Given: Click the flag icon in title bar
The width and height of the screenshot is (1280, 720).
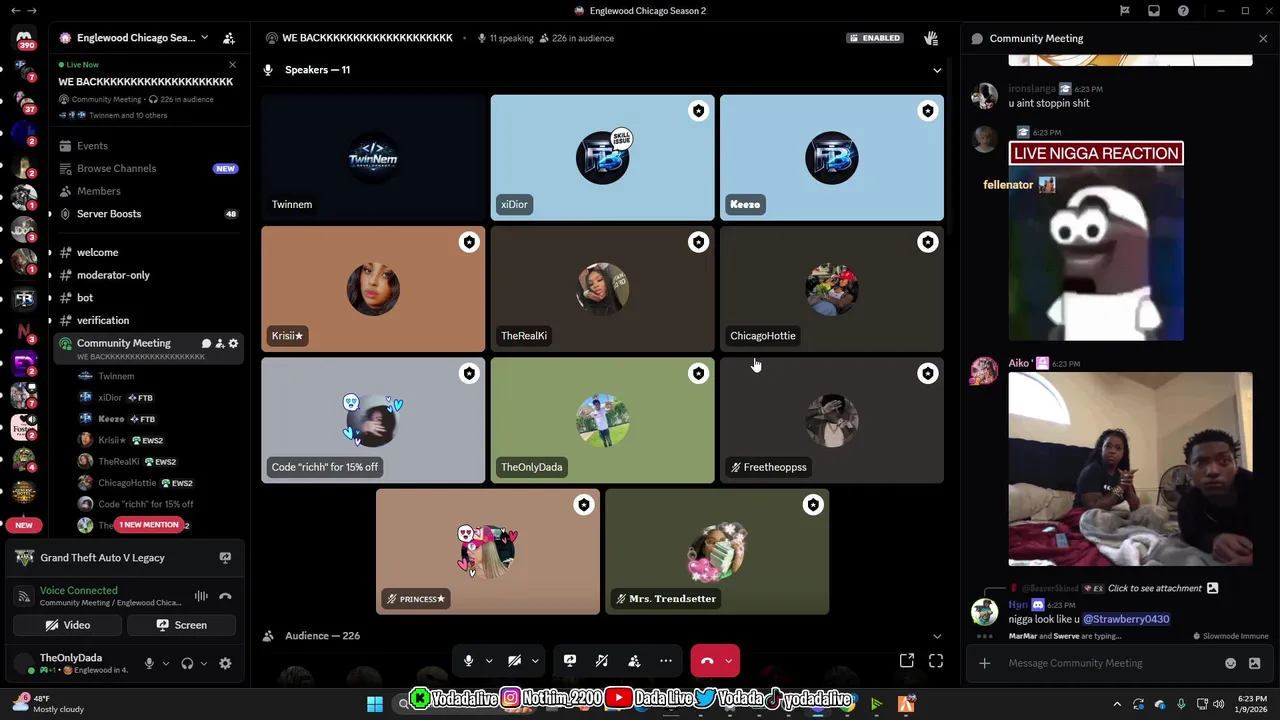Looking at the screenshot, I should point(1125,11).
